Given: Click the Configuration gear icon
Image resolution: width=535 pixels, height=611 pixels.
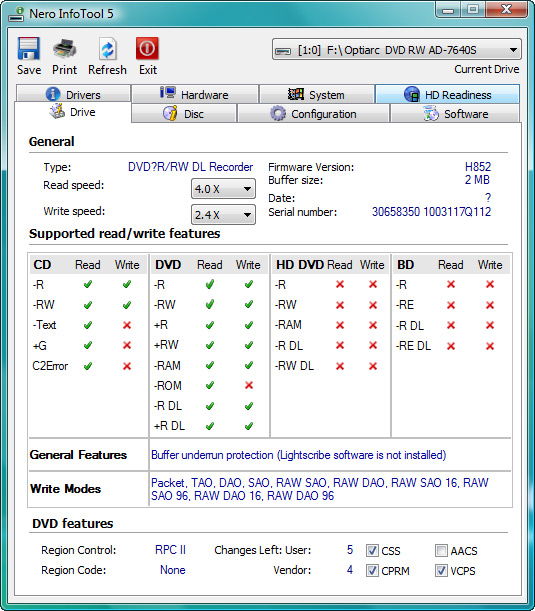Looking at the screenshot, I should click(x=277, y=113).
